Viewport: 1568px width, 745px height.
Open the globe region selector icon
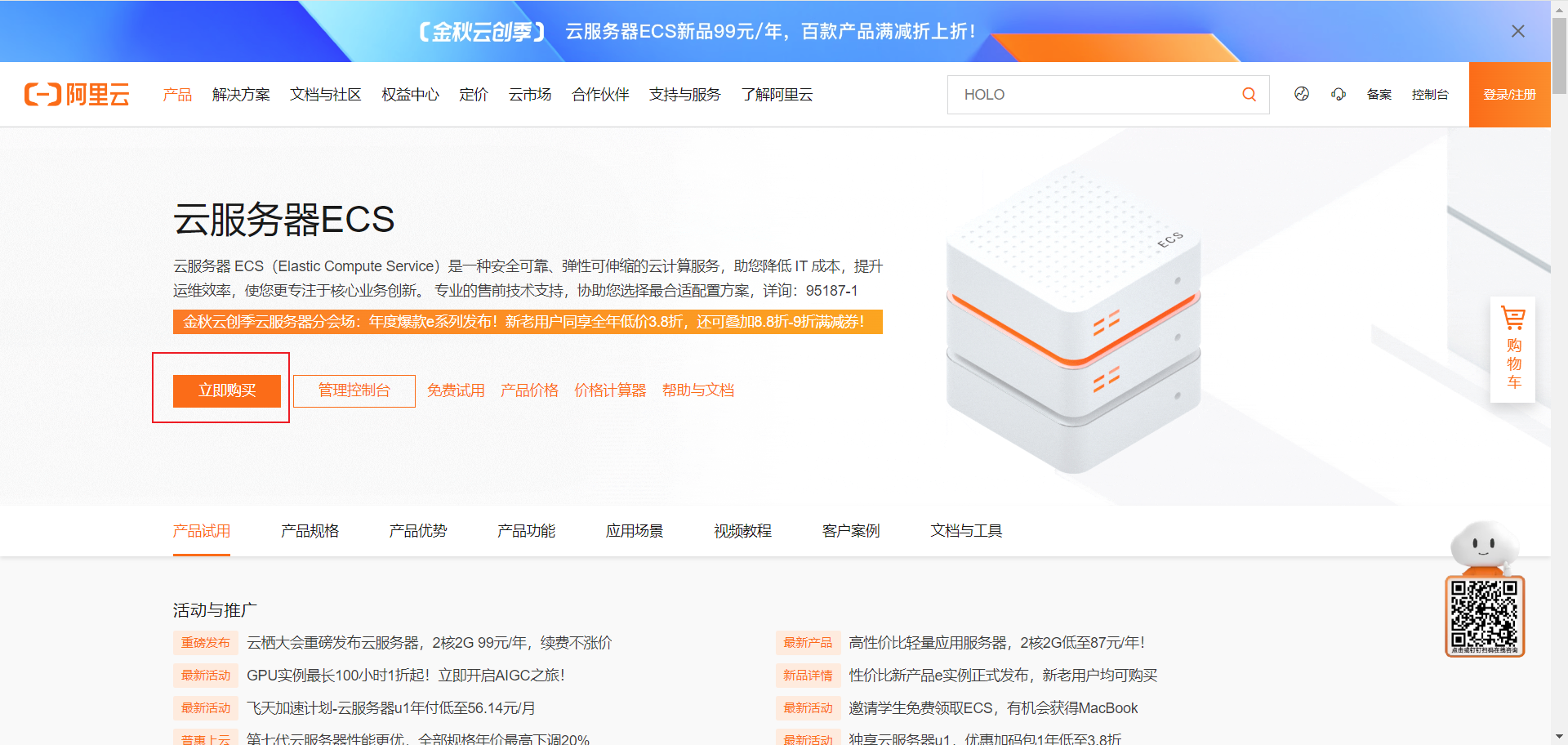pos(1301,95)
